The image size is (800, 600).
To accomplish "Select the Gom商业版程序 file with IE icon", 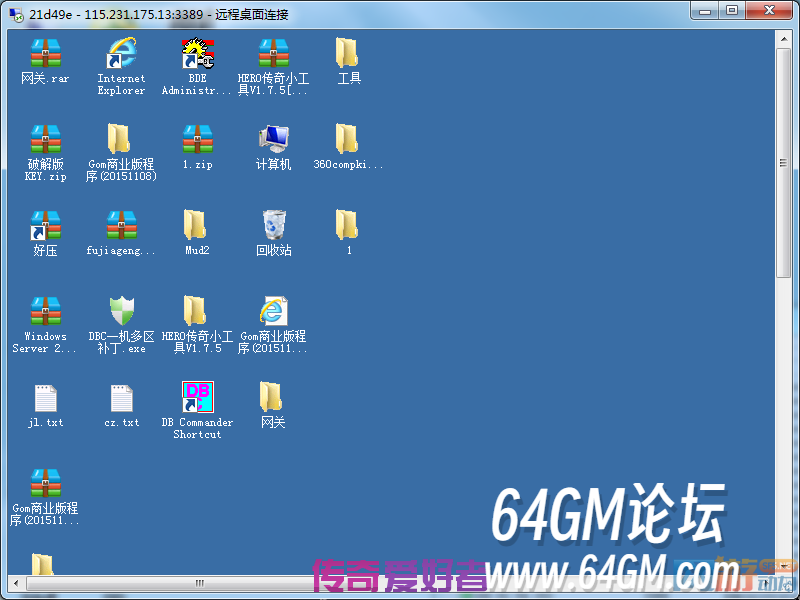I will tap(273, 311).
